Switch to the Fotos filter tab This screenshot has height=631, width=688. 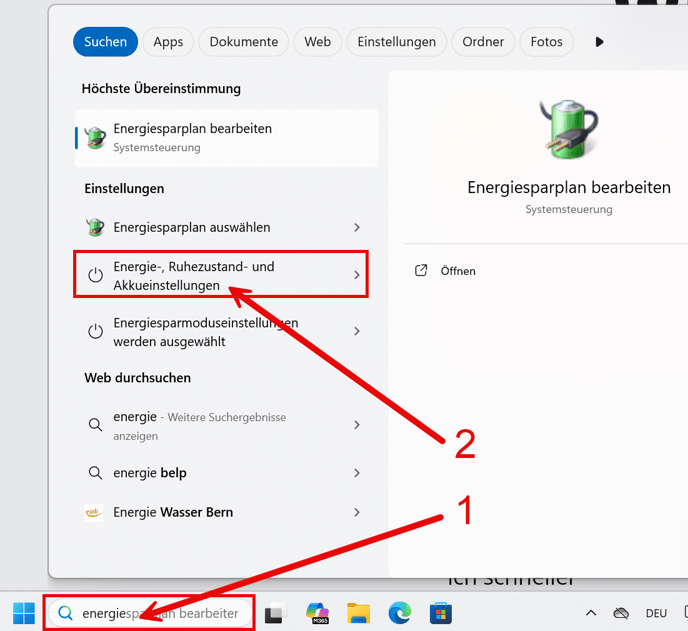(546, 42)
